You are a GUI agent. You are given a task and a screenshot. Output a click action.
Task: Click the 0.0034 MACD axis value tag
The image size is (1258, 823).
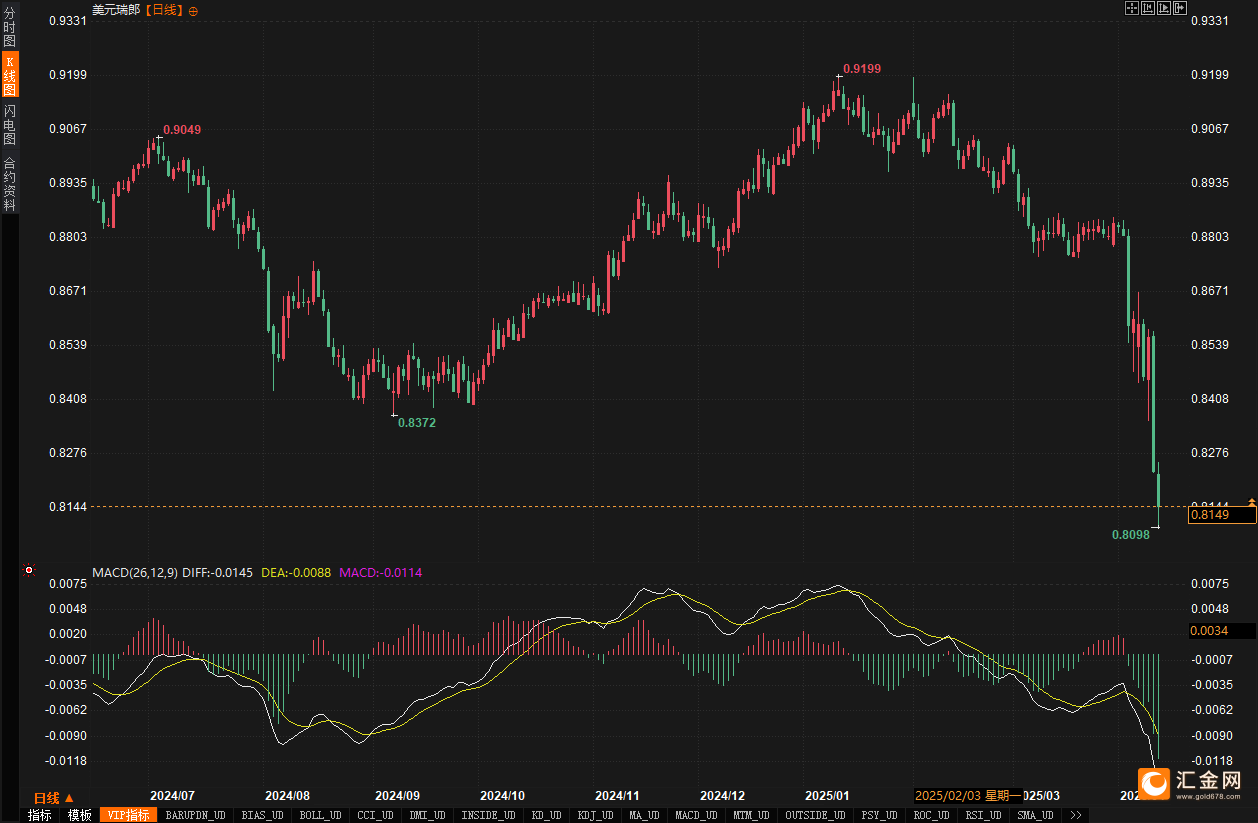coord(1221,631)
